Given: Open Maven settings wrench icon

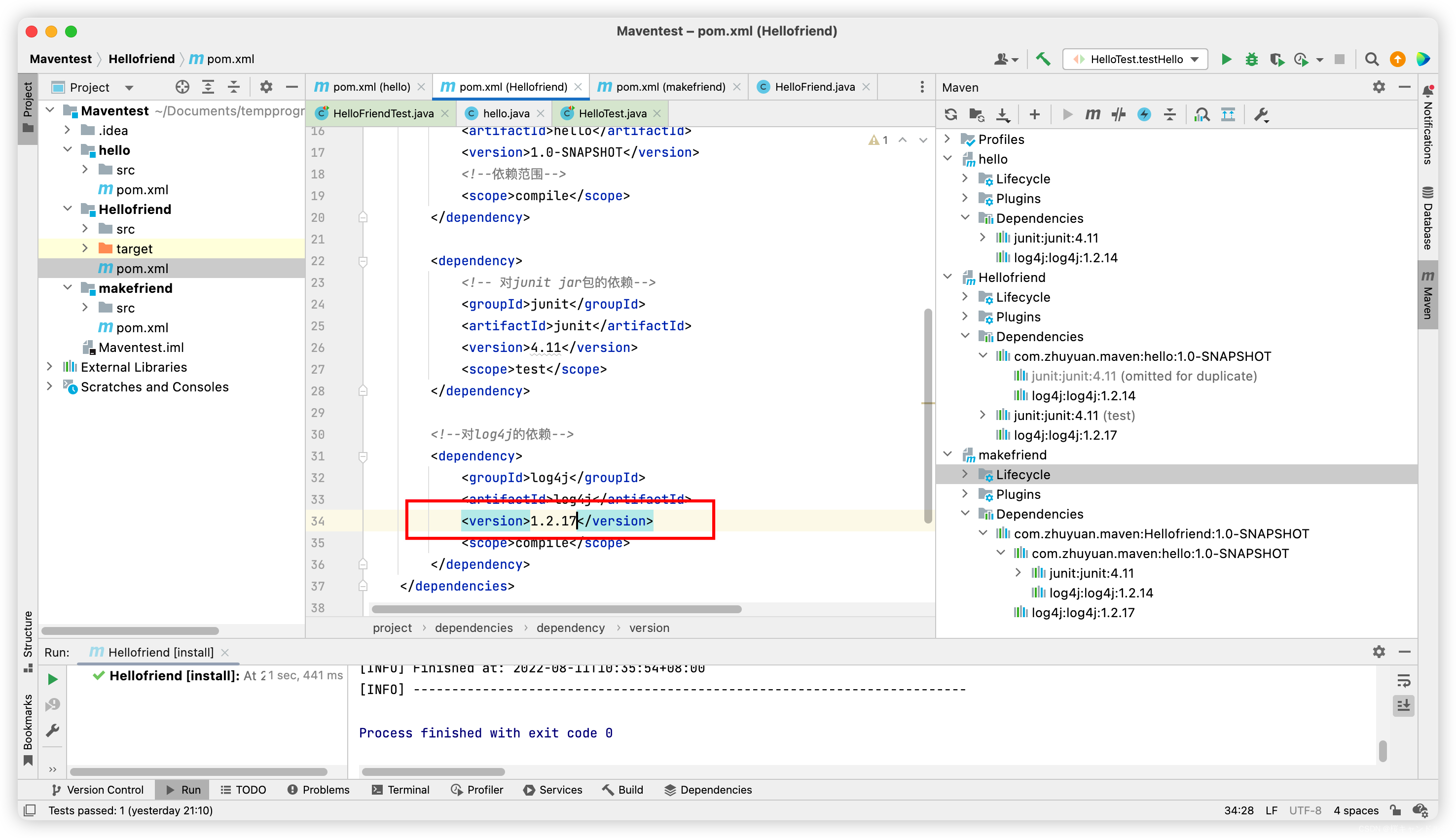Looking at the screenshot, I should pos(1261,114).
